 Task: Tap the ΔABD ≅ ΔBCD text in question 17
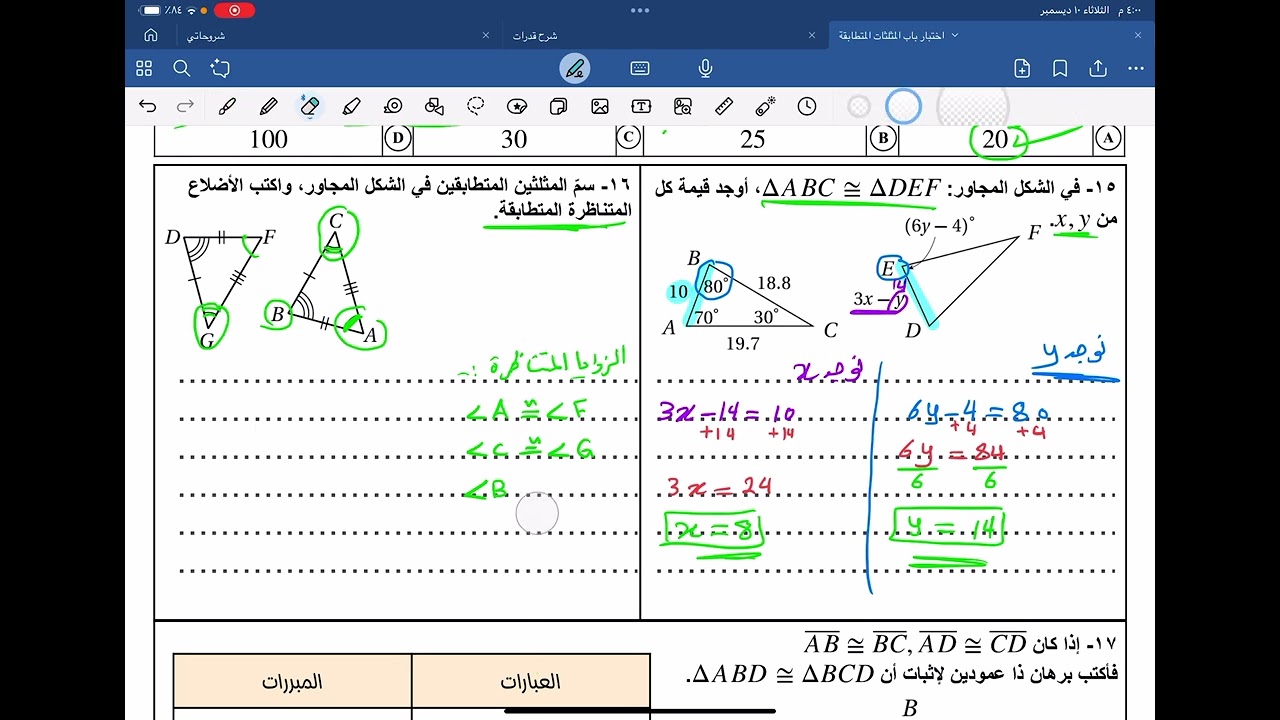[785, 674]
